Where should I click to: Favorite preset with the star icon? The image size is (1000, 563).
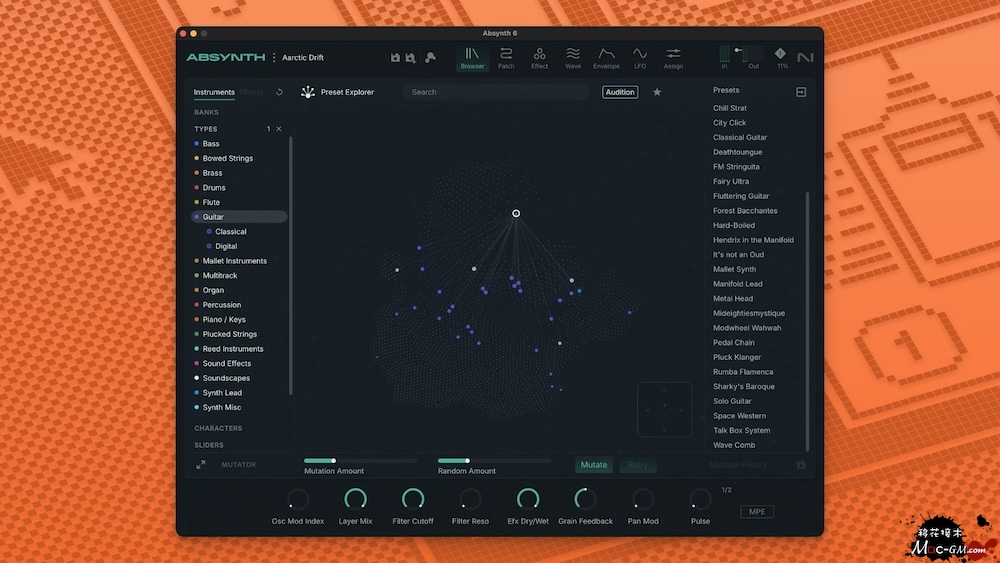pos(657,92)
